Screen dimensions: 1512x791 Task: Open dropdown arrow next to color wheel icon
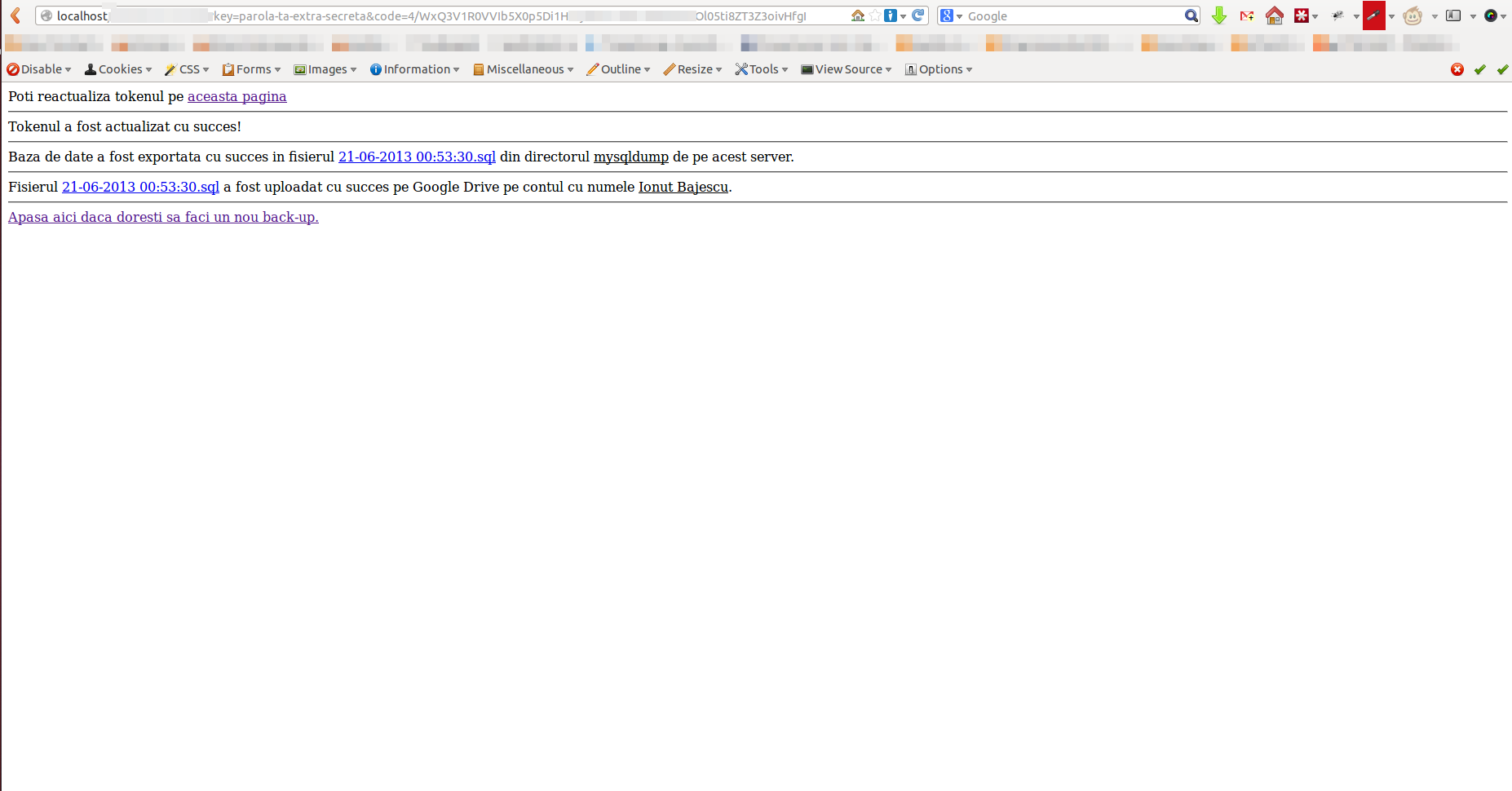(x=1503, y=16)
